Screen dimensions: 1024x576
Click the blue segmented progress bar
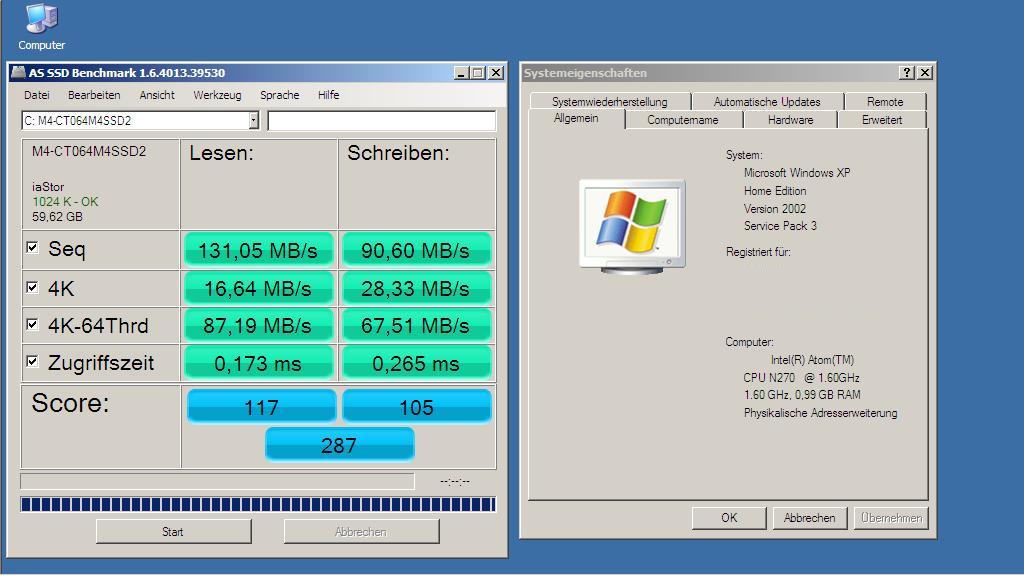click(x=258, y=504)
